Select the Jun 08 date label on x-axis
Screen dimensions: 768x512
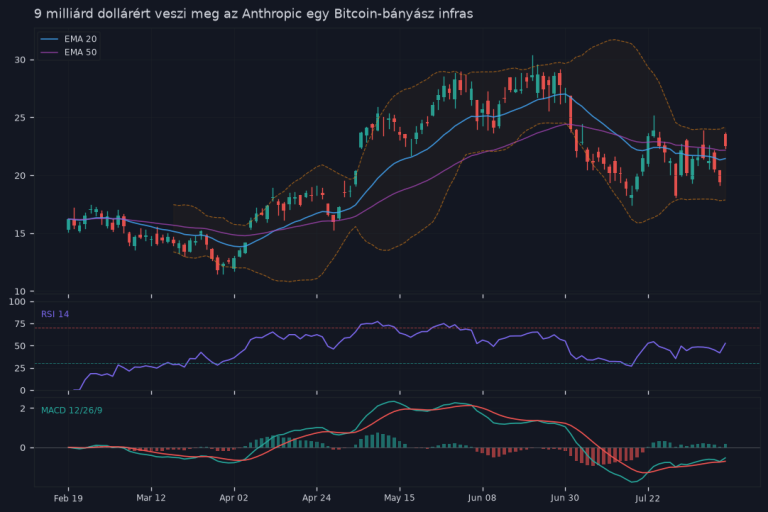click(x=482, y=498)
